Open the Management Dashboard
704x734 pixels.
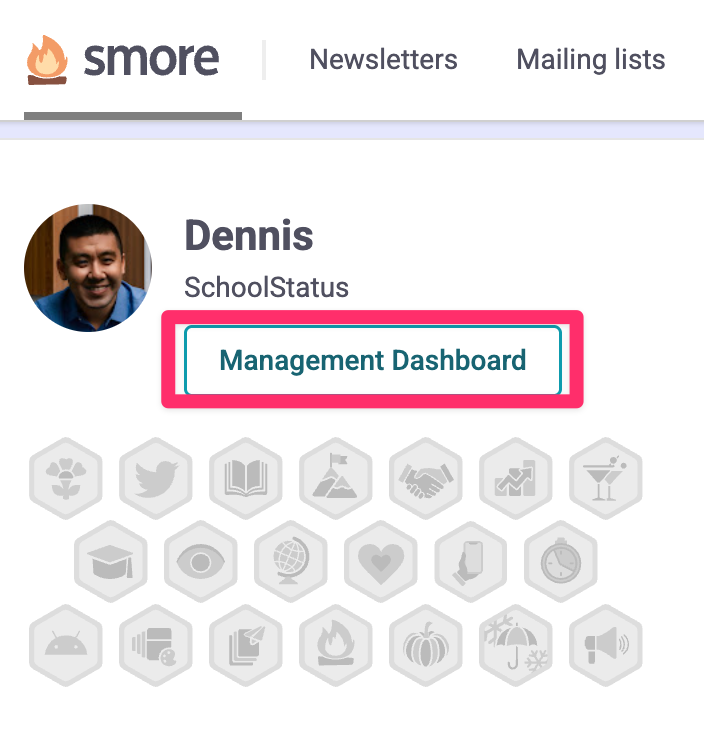372,360
